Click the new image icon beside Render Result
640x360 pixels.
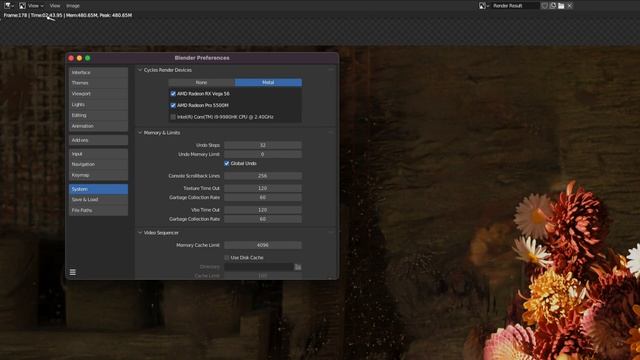point(553,6)
